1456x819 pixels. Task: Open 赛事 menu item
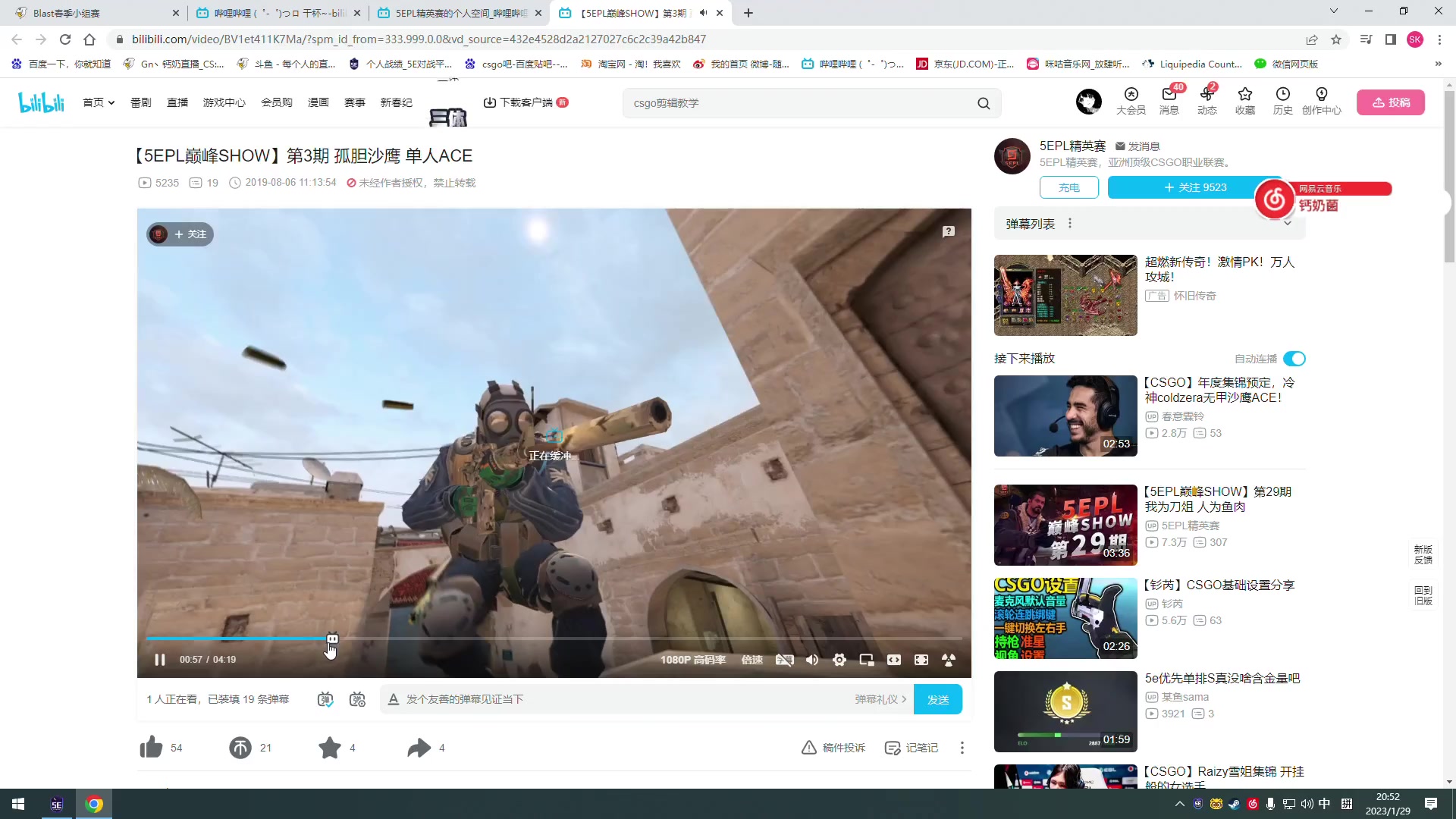coord(355,102)
